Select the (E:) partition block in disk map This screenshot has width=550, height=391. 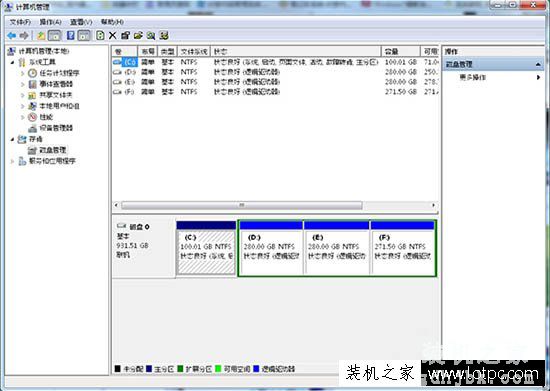[336, 248]
